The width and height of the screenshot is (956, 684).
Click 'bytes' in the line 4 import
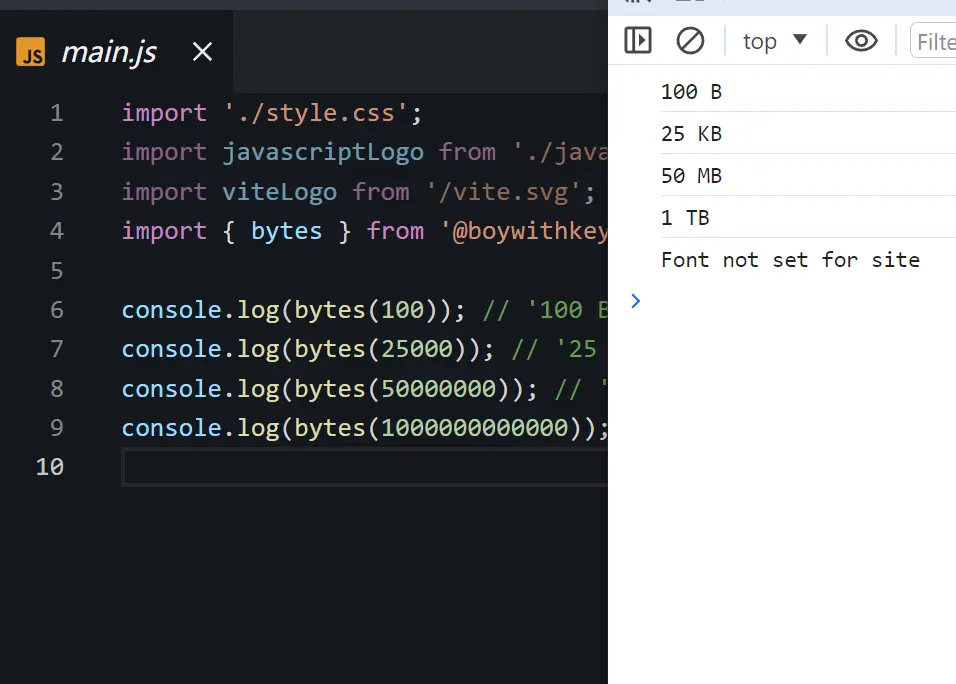(x=286, y=231)
